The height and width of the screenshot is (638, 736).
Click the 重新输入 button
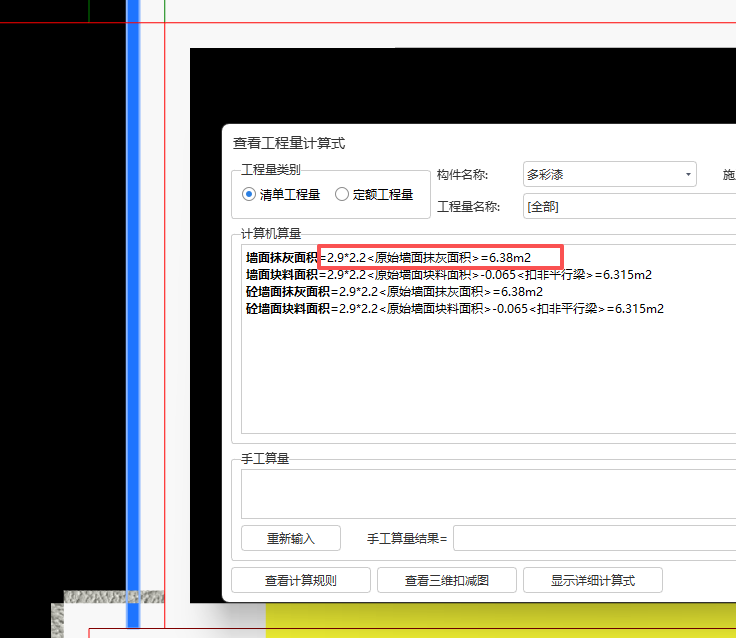point(291,538)
